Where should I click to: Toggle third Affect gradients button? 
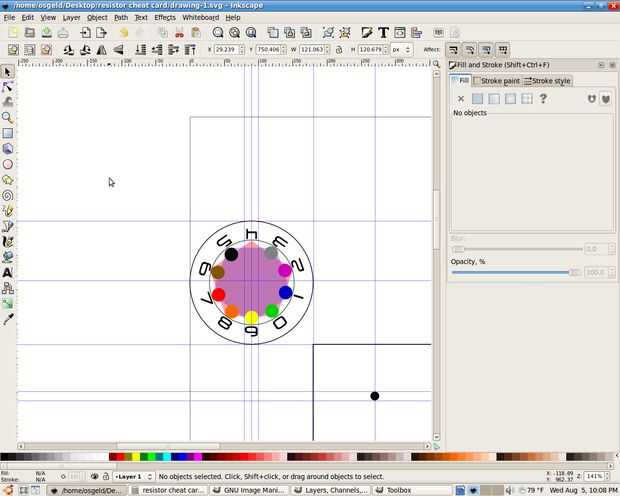tap(486, 50)
